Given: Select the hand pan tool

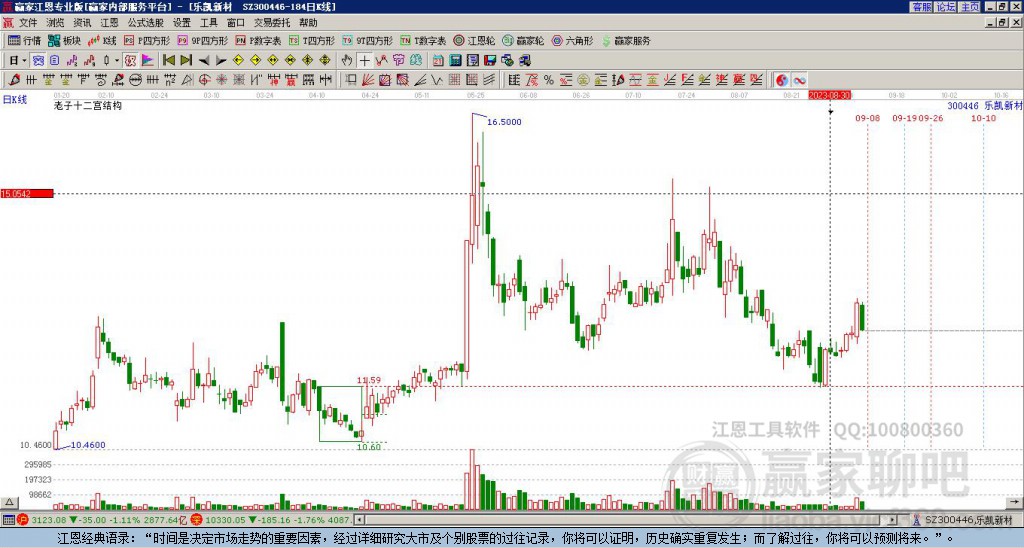Looking at the screenshot, I should coord(347,60).
